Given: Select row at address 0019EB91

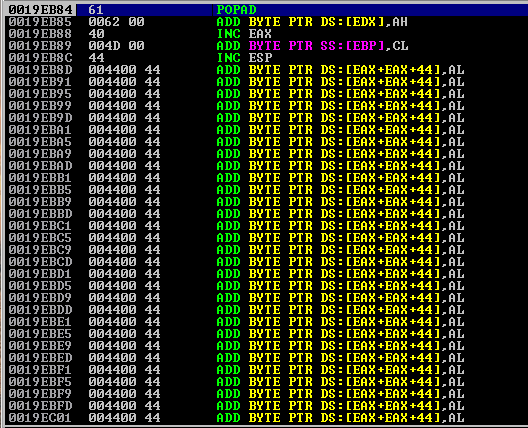Looking at the screenshot, I should pyautogui.click(x=266, y=82).
